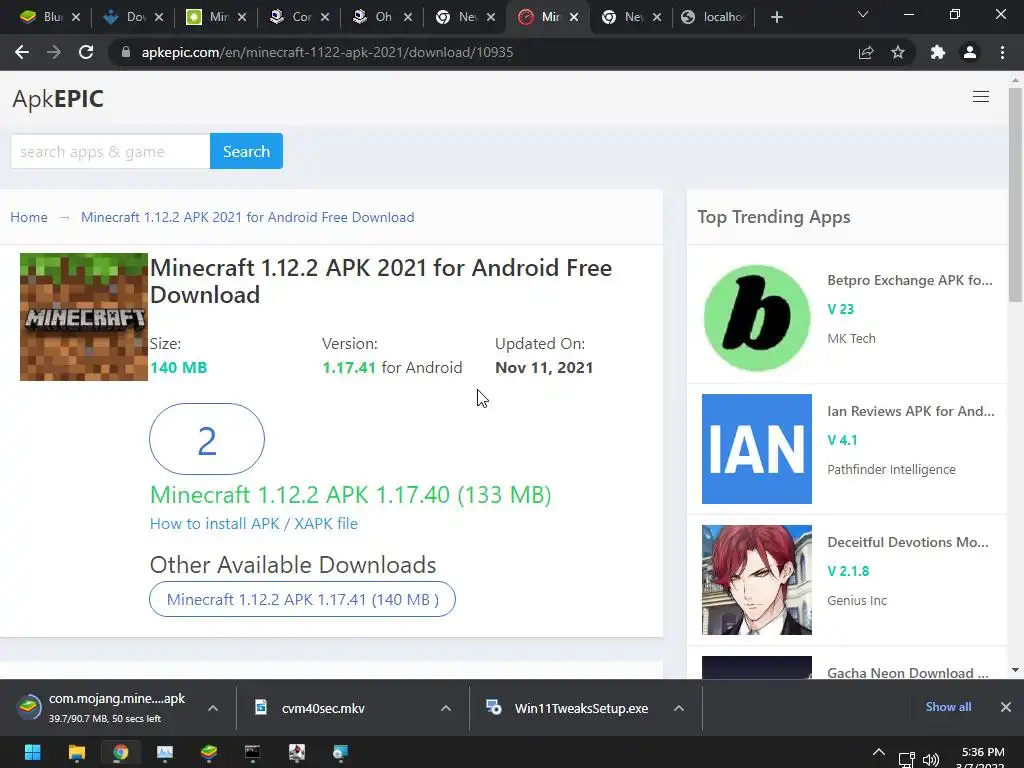This screenshot has height=768, width=1024.
Task: Click Minecraft 1.12.2 APK 1.17.41 (140 MB) button
Action: point(302,599)
